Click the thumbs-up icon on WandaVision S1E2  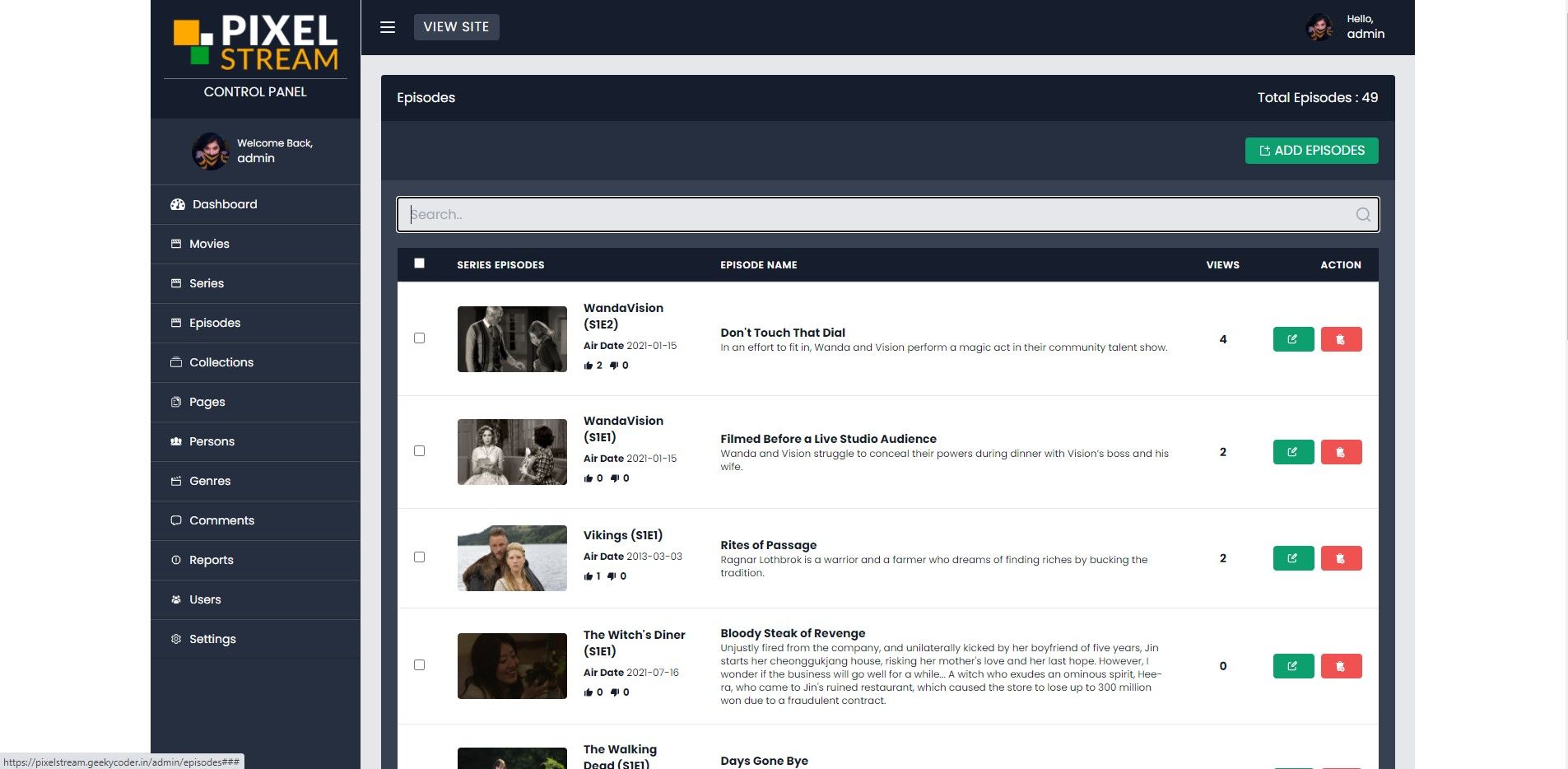coord(588,366)
